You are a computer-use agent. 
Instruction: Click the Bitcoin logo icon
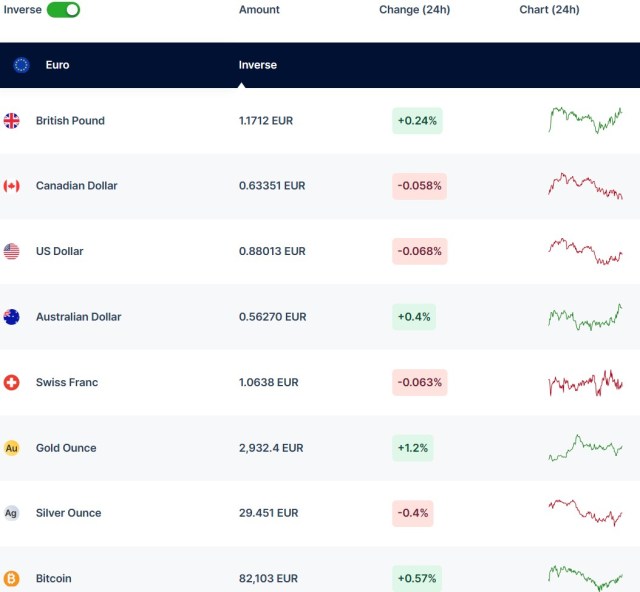pos(12,578)
